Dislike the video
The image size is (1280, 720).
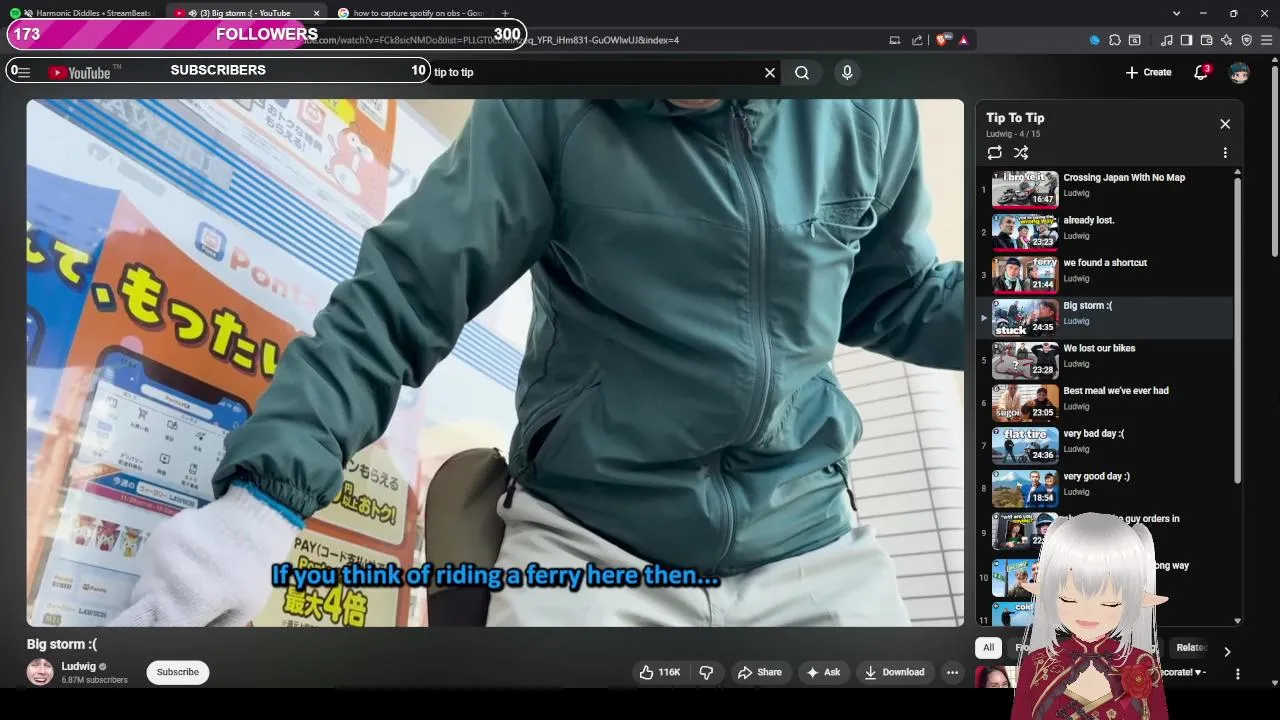706,672
